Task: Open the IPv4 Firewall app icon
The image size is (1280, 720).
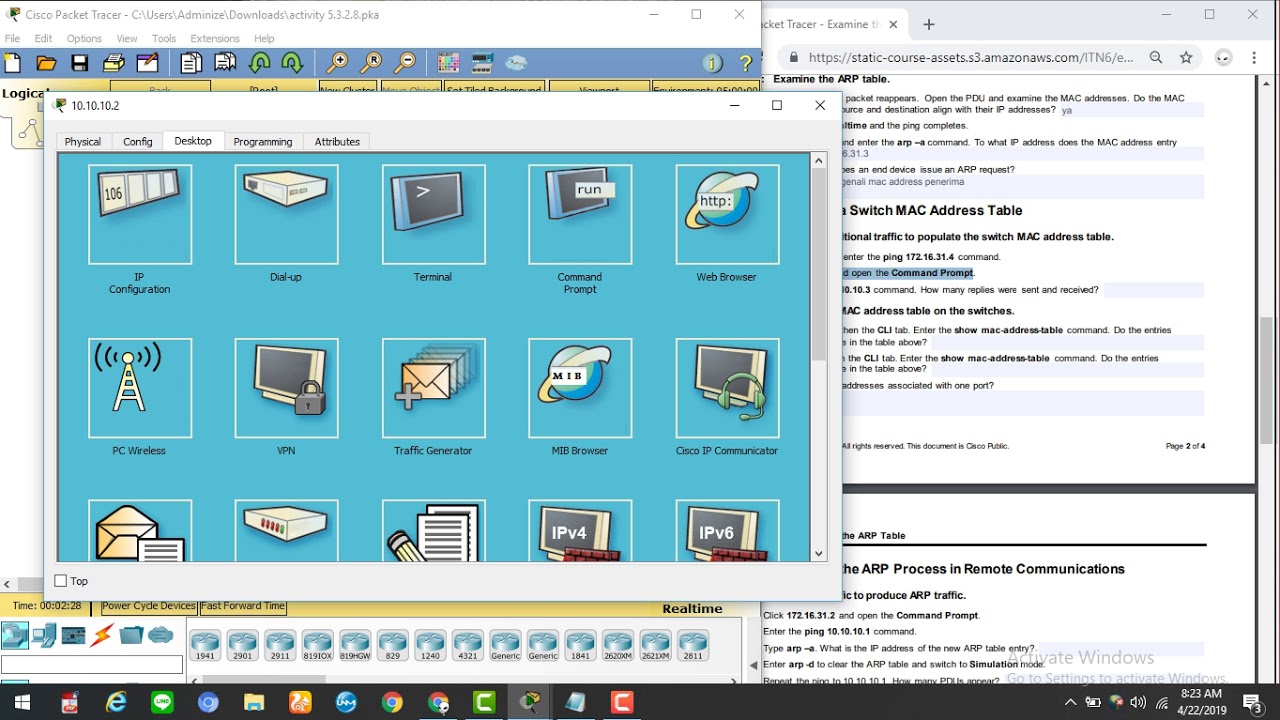Action: coord(580,530)
